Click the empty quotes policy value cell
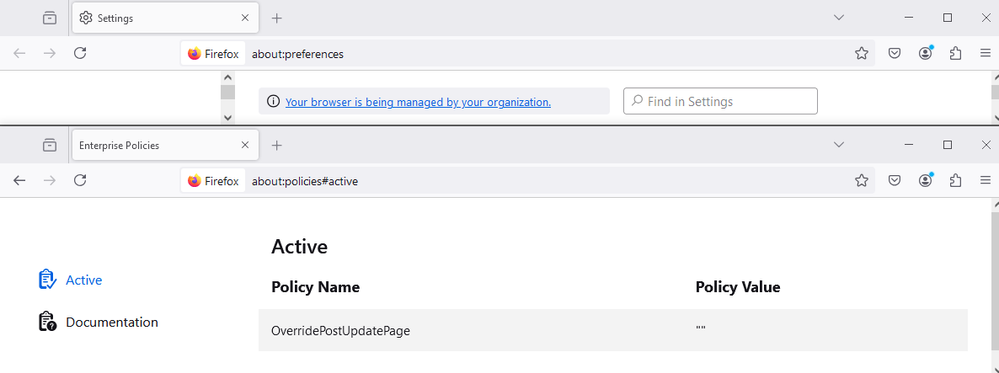This screenshot has height=373, width=999. 701,329
